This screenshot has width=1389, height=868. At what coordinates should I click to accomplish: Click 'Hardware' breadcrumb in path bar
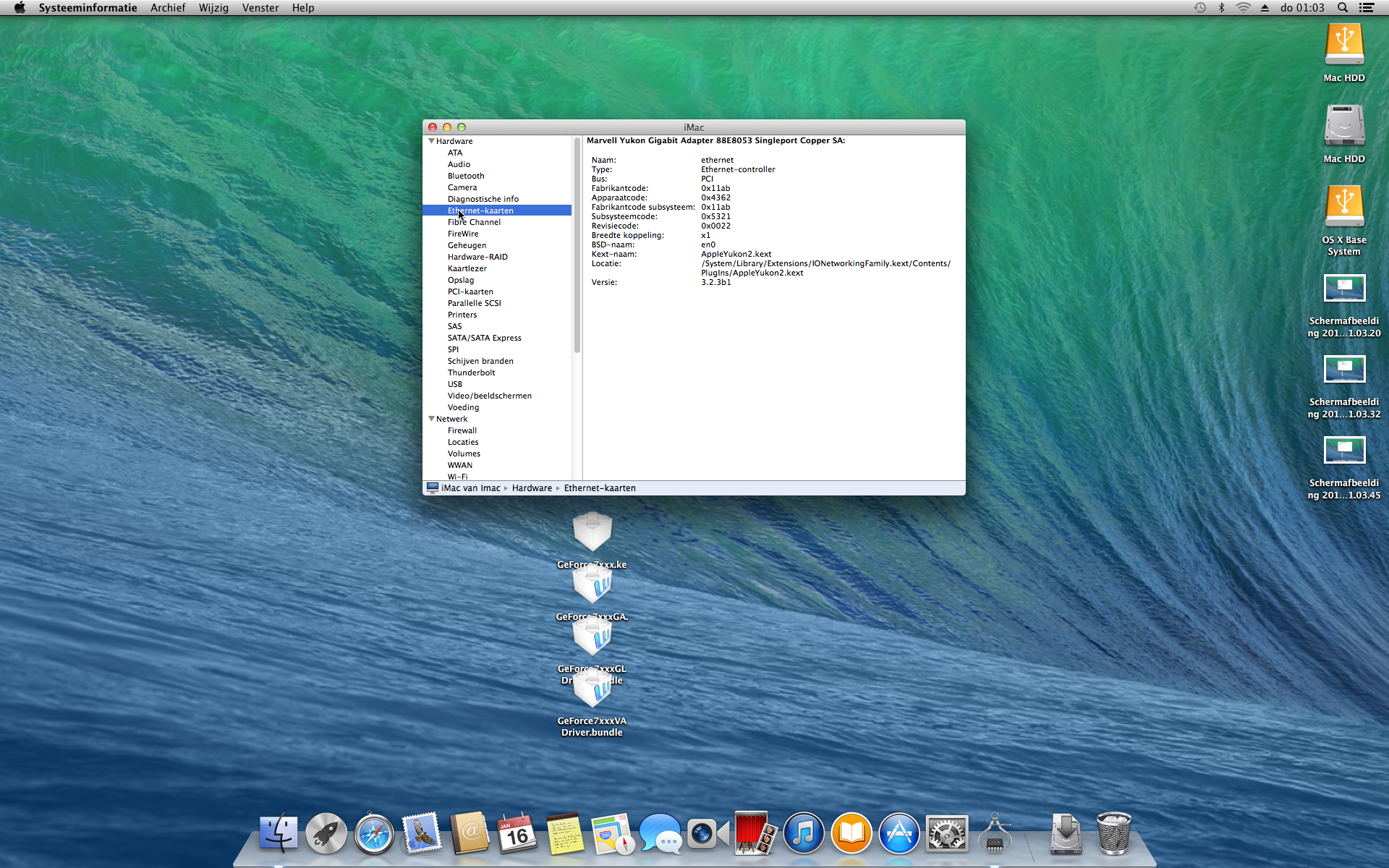point(532,488)
